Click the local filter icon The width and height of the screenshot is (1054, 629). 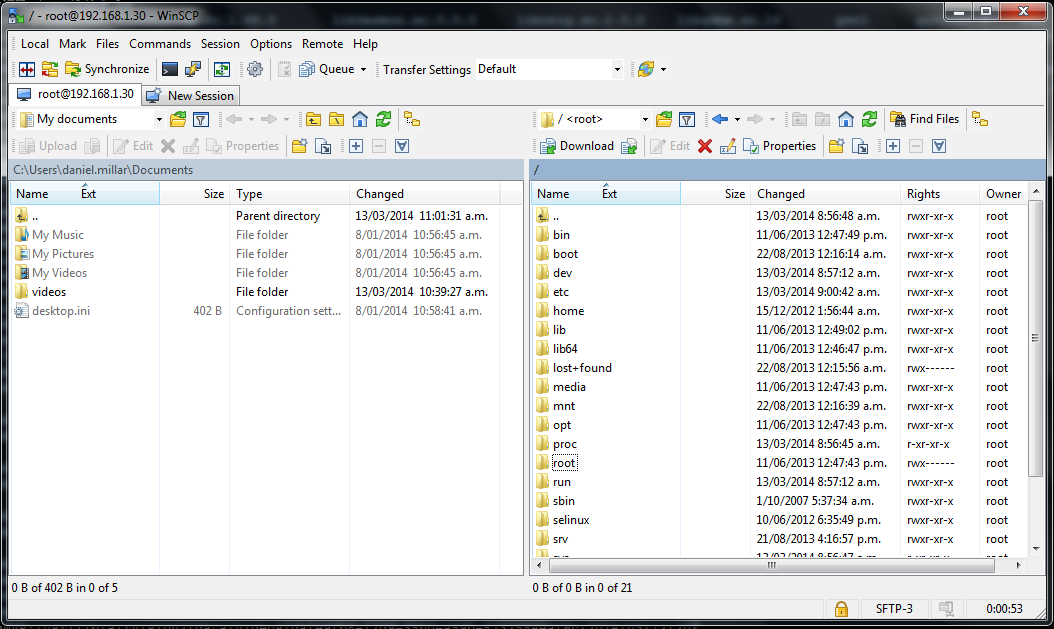click(201, 120)
